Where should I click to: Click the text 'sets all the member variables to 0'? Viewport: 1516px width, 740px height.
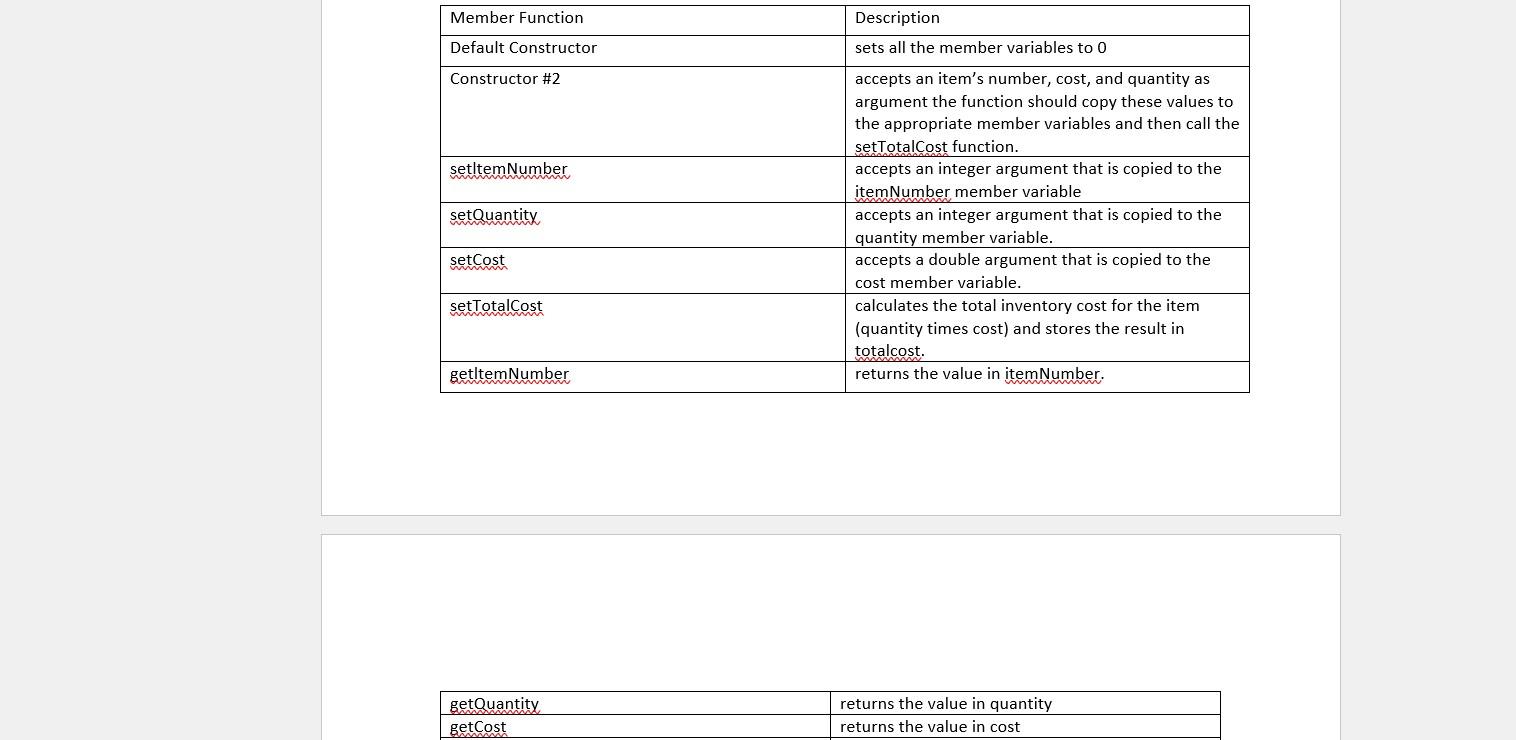click(x=980, y=48)
